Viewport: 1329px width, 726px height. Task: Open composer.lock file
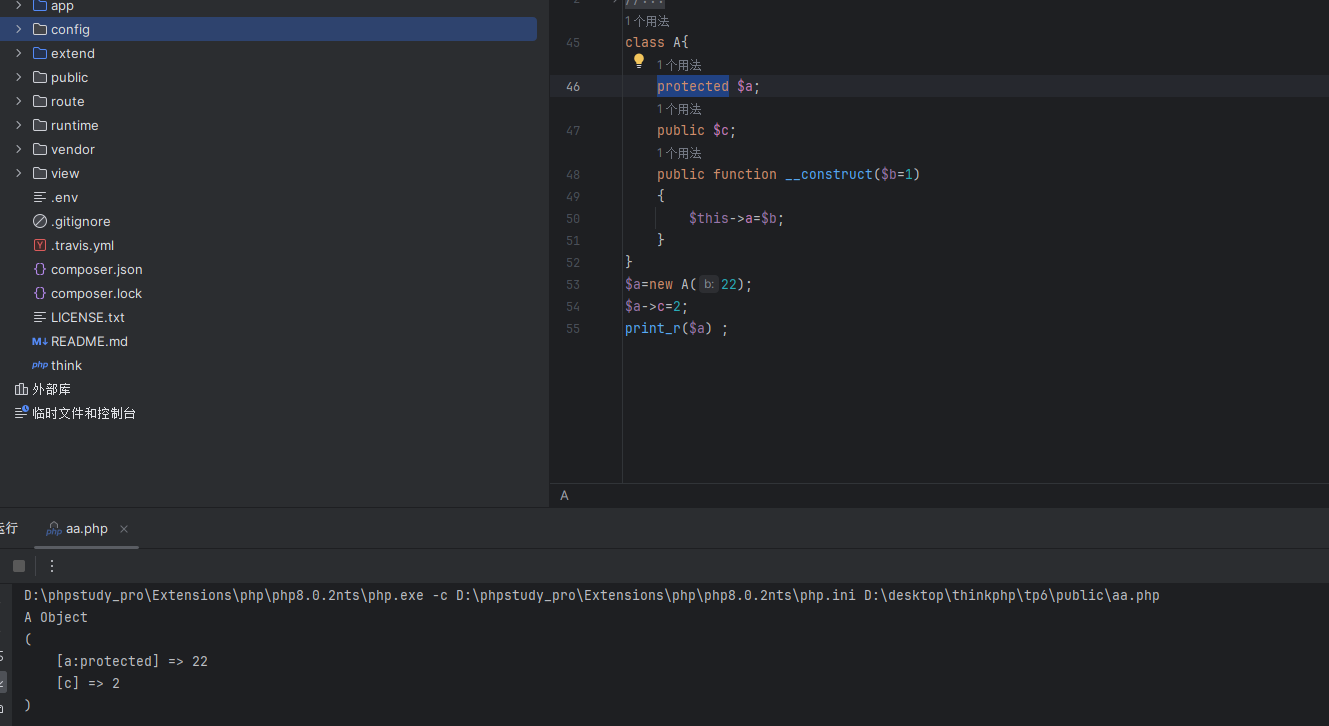[97, 293]
